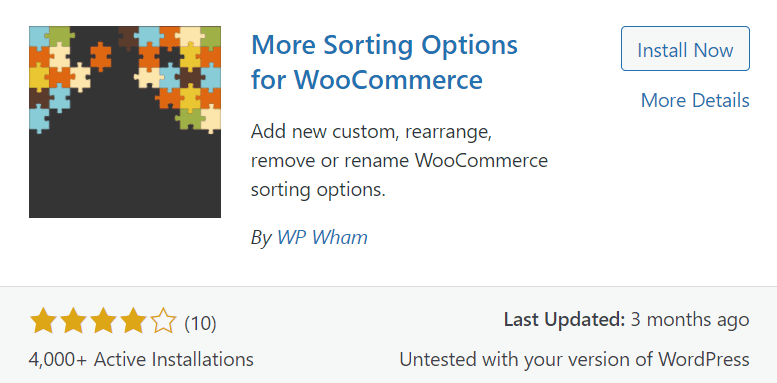Click the fourth filled rating star
777x383 pixels.
tap(134, 321)
